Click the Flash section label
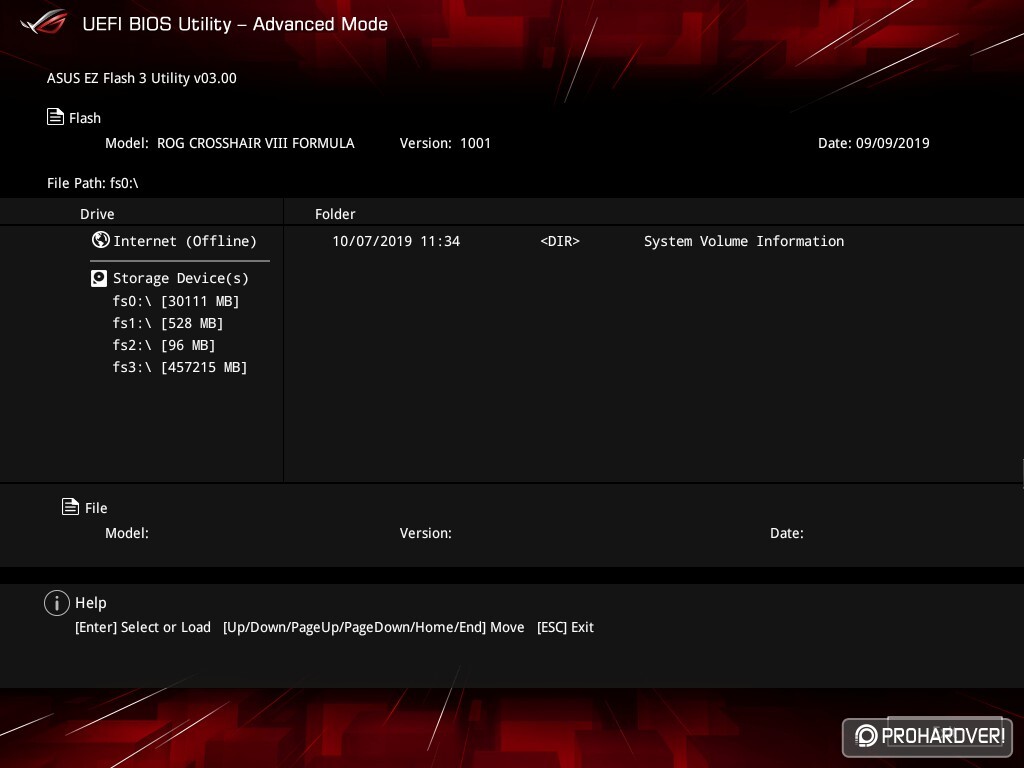This screenshot has width=1024, height=768. click(85, 118)
